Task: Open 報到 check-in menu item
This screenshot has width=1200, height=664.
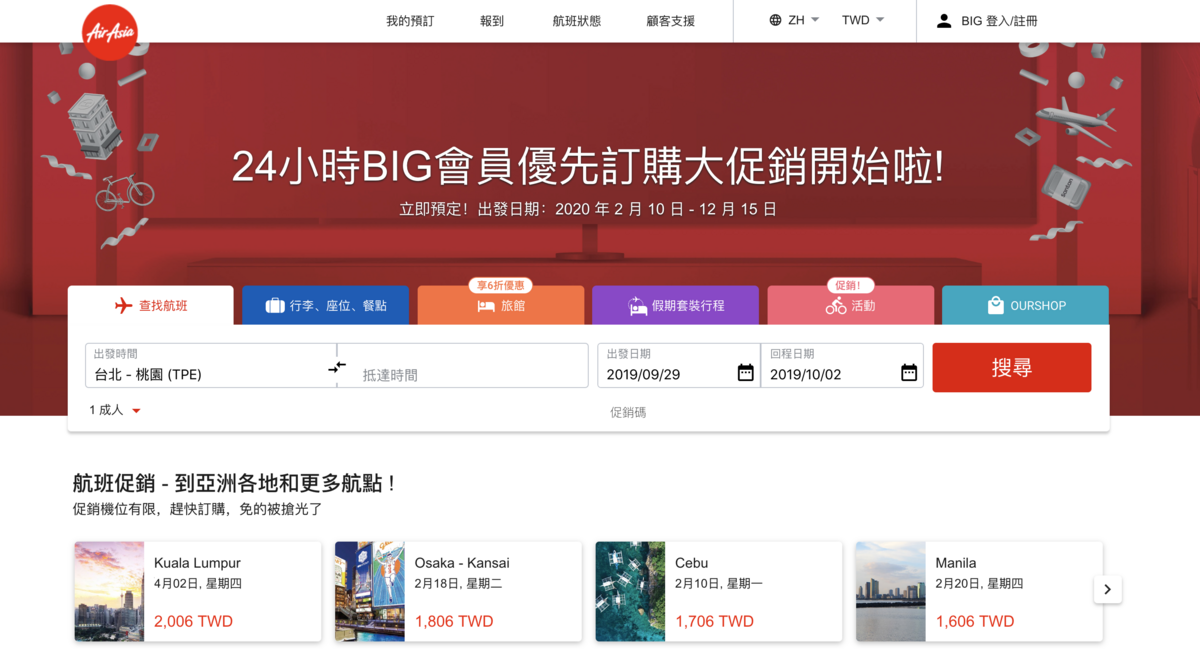Action: (492, 21)
